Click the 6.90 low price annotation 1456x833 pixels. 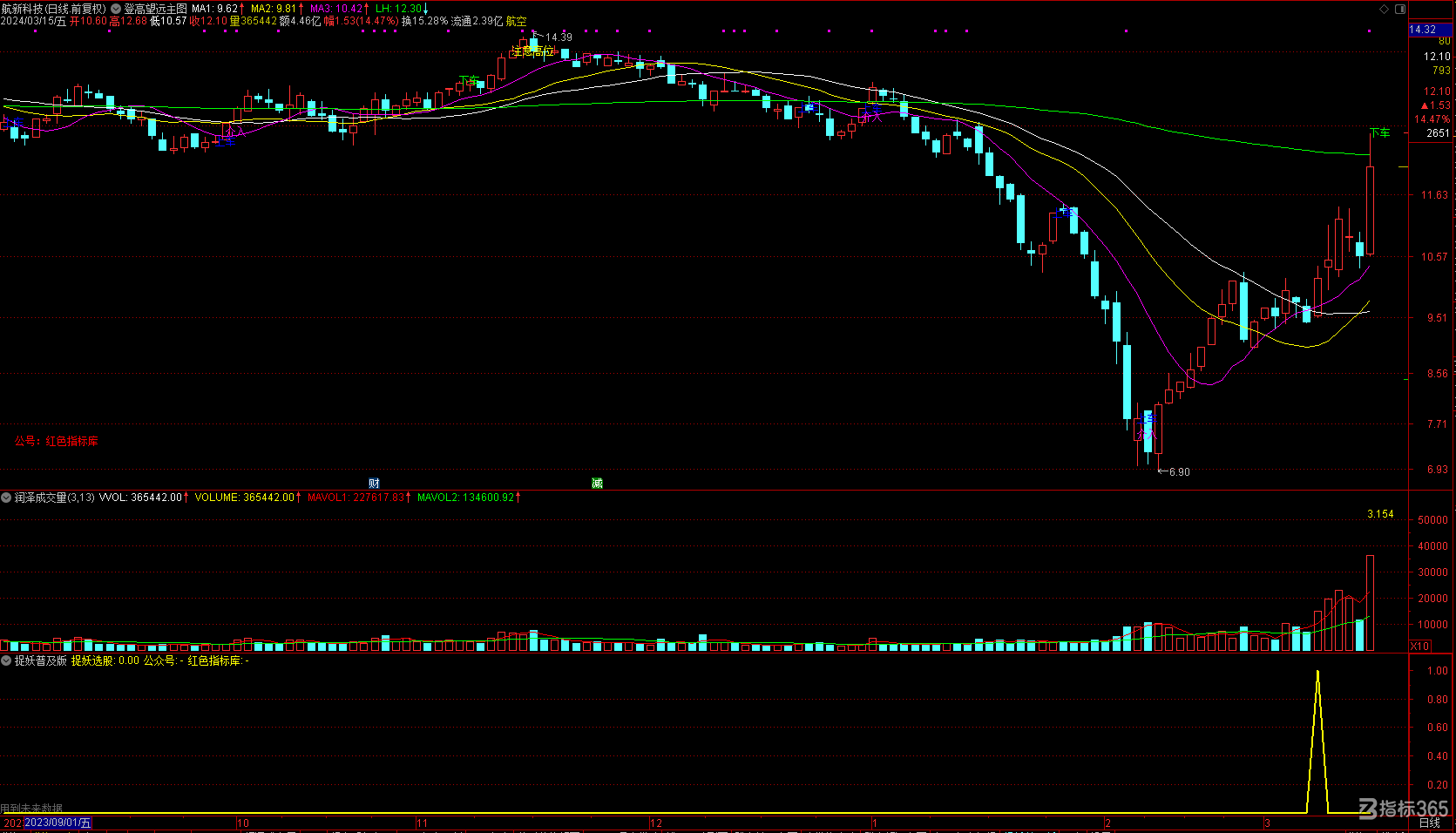1179,471
